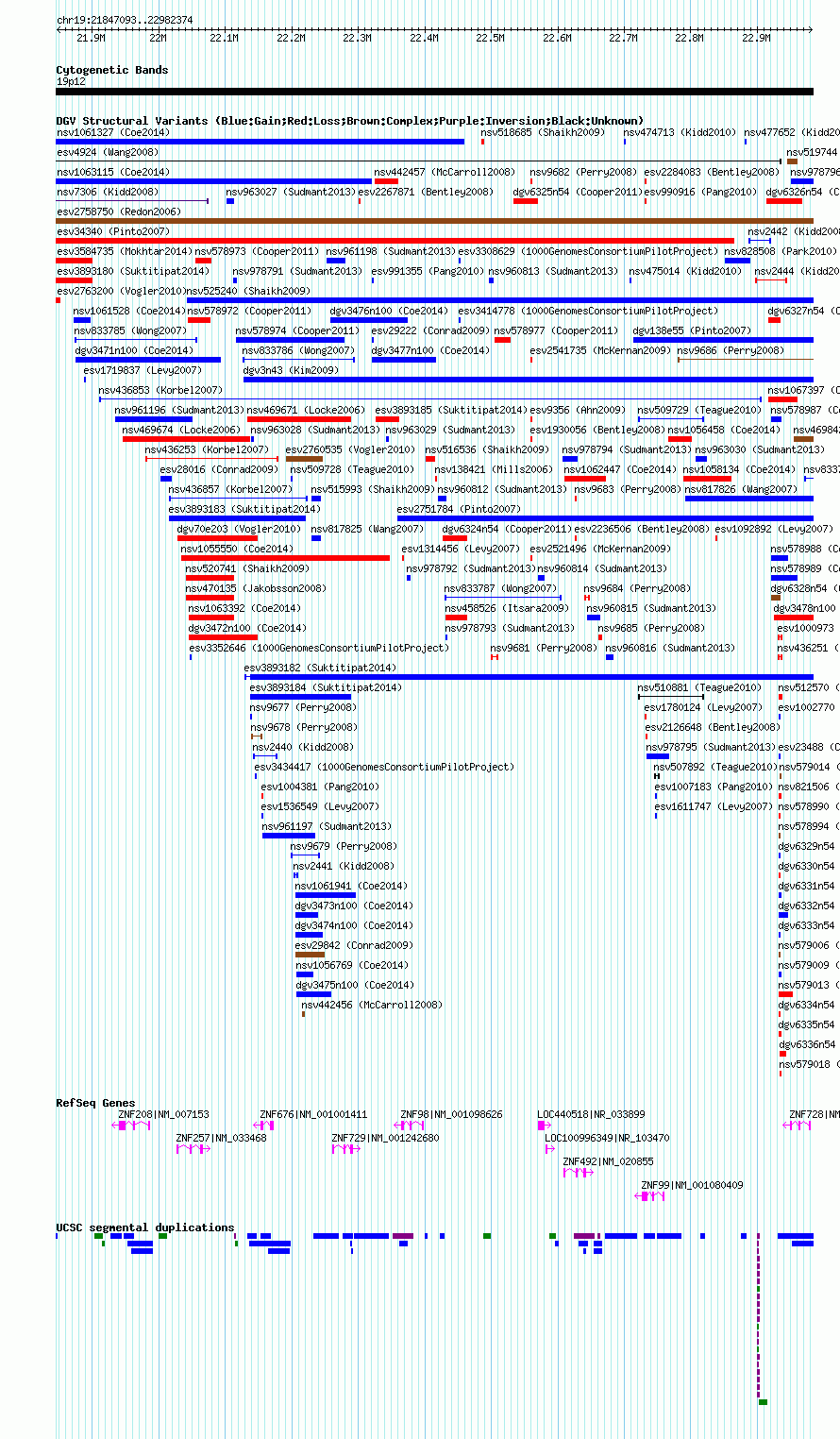840x1439 pixels.
Task: Click nsv510881 (Teague2010) variant label
Action: point(699,688)
